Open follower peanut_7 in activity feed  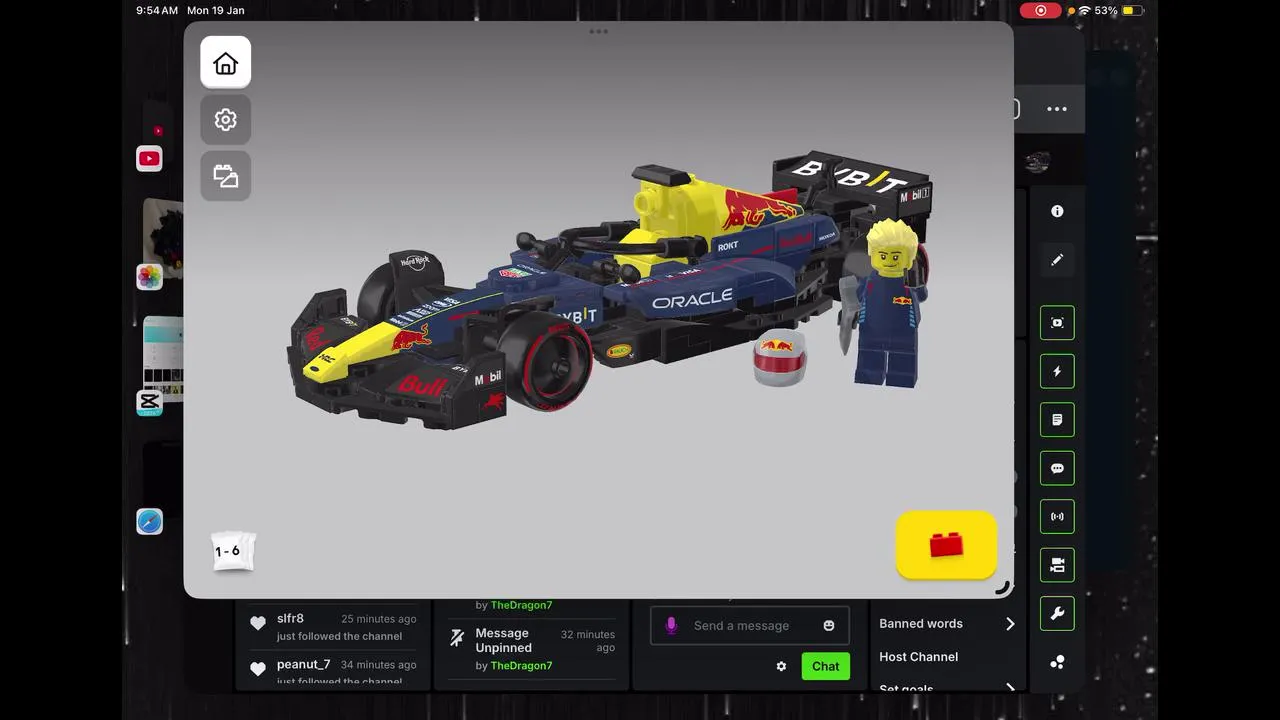click(x=303, y=664)
